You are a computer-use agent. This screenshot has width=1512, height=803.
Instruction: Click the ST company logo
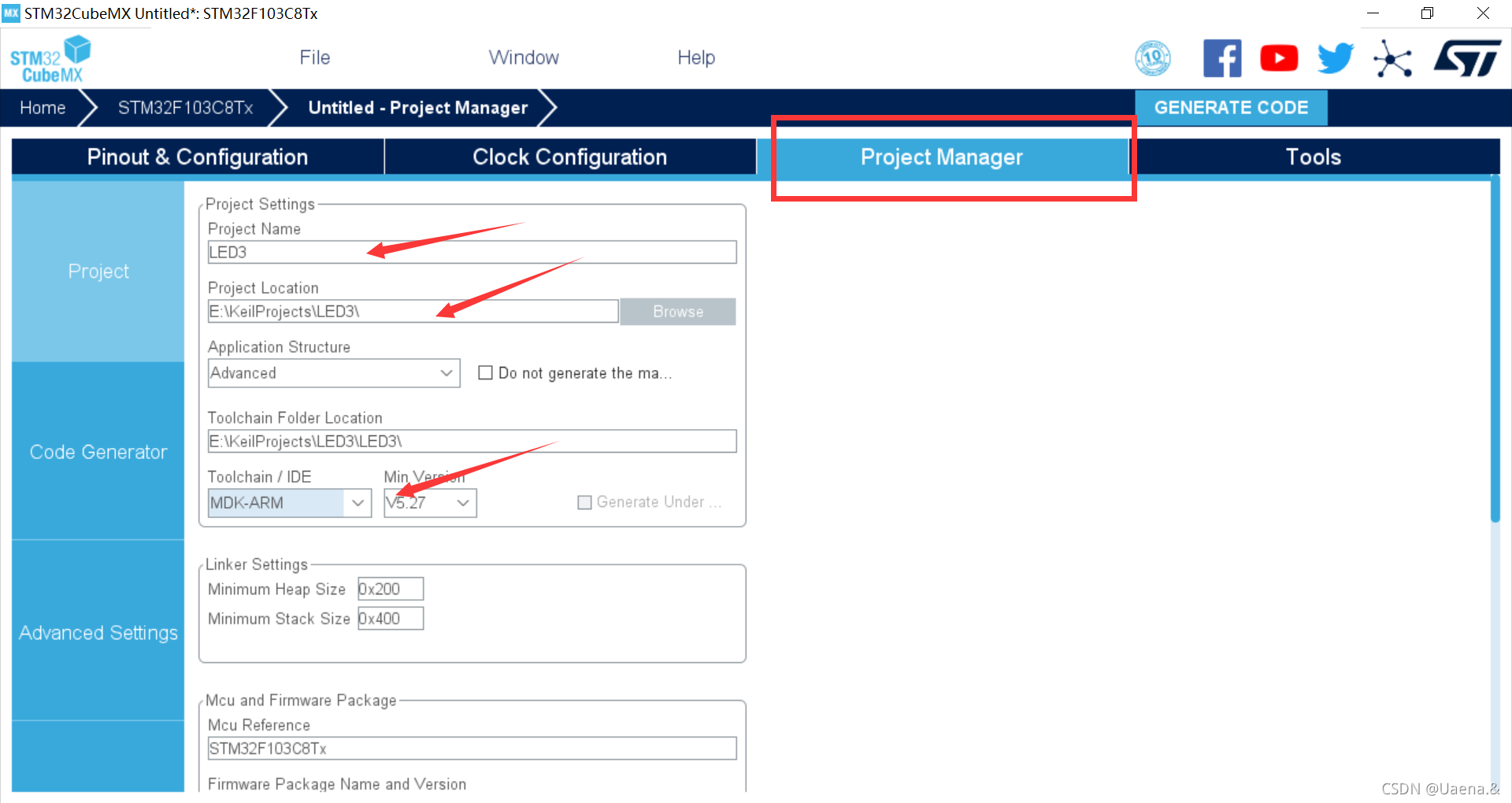click(x=1467, y=58)
